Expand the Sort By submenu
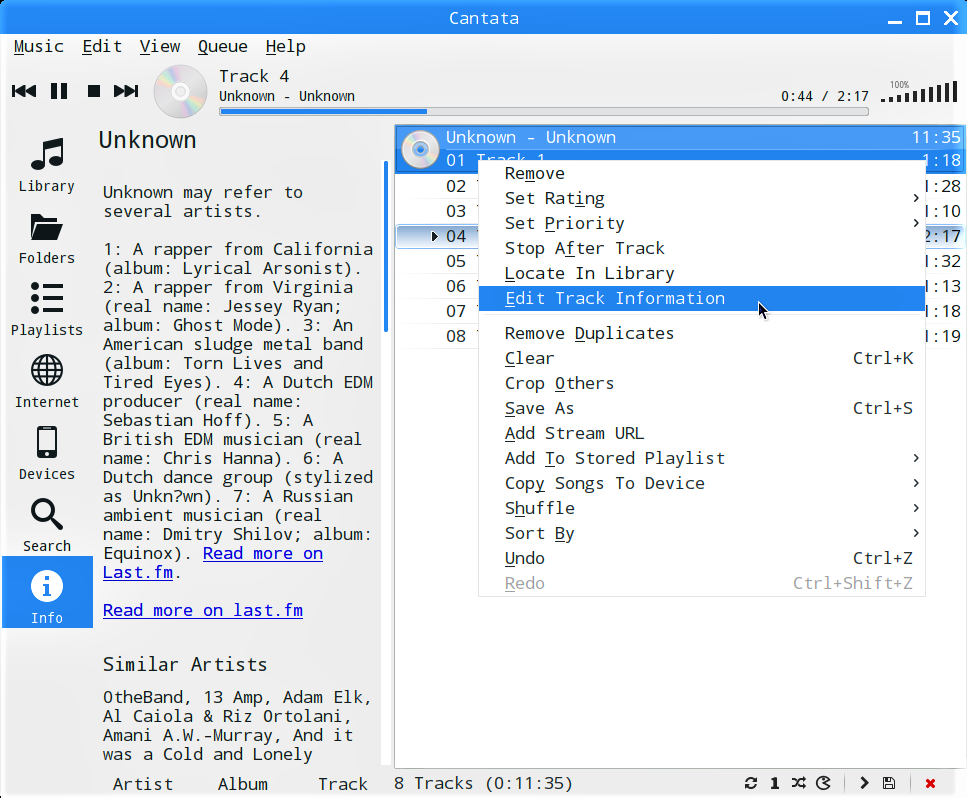Image resolution: width=967 pixels, height=798 pixels. 702,533
